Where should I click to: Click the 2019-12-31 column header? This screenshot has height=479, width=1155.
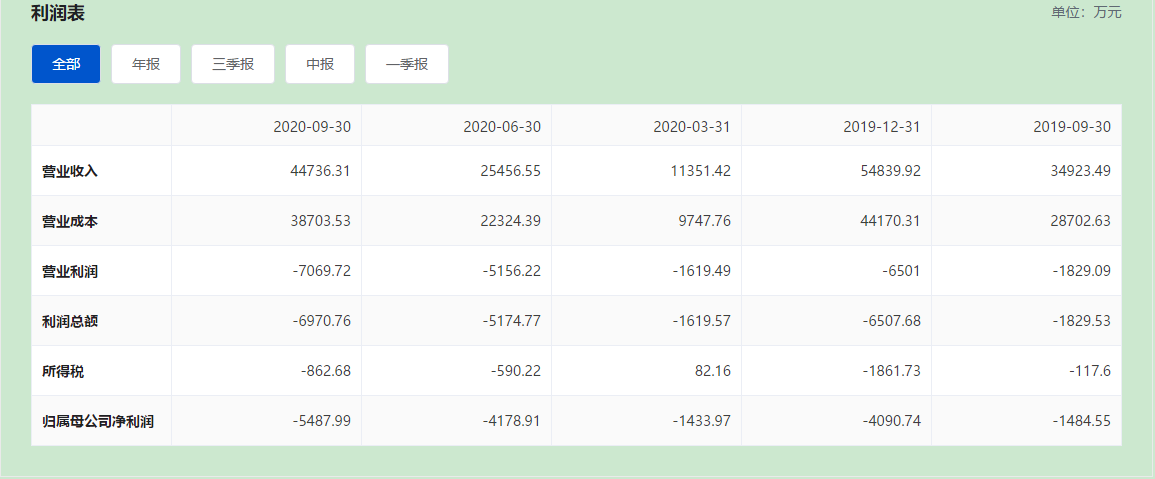pyautogui.click(x=882, y=127)
